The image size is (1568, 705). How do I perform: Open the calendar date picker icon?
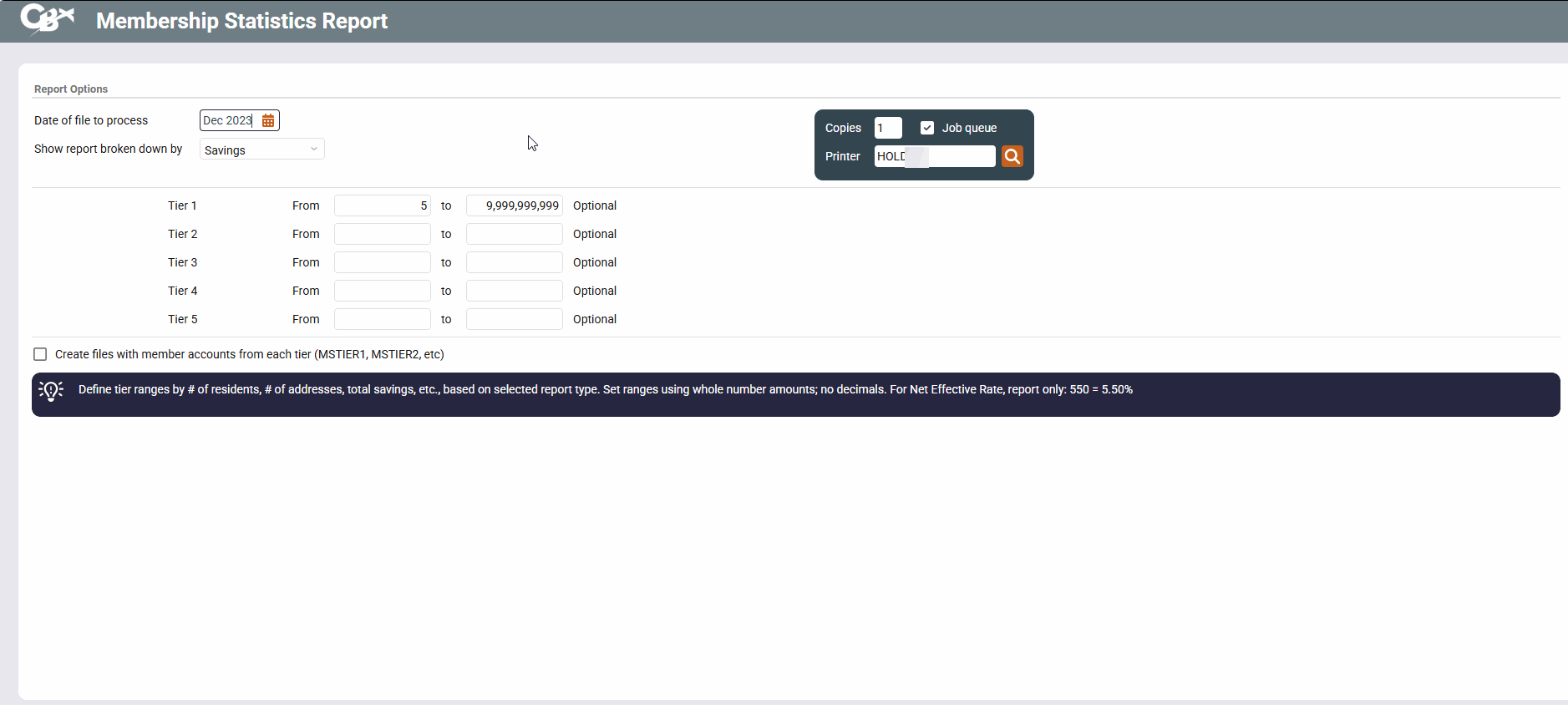(268, 121)
